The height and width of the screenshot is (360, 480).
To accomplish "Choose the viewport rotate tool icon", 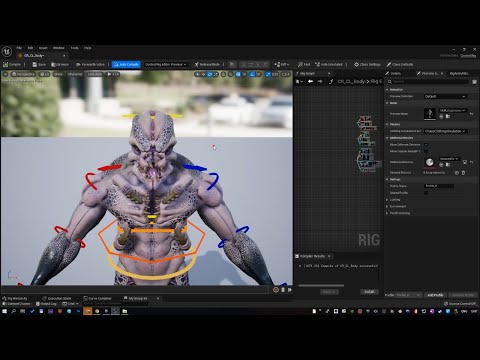I will tap(210, 74).
